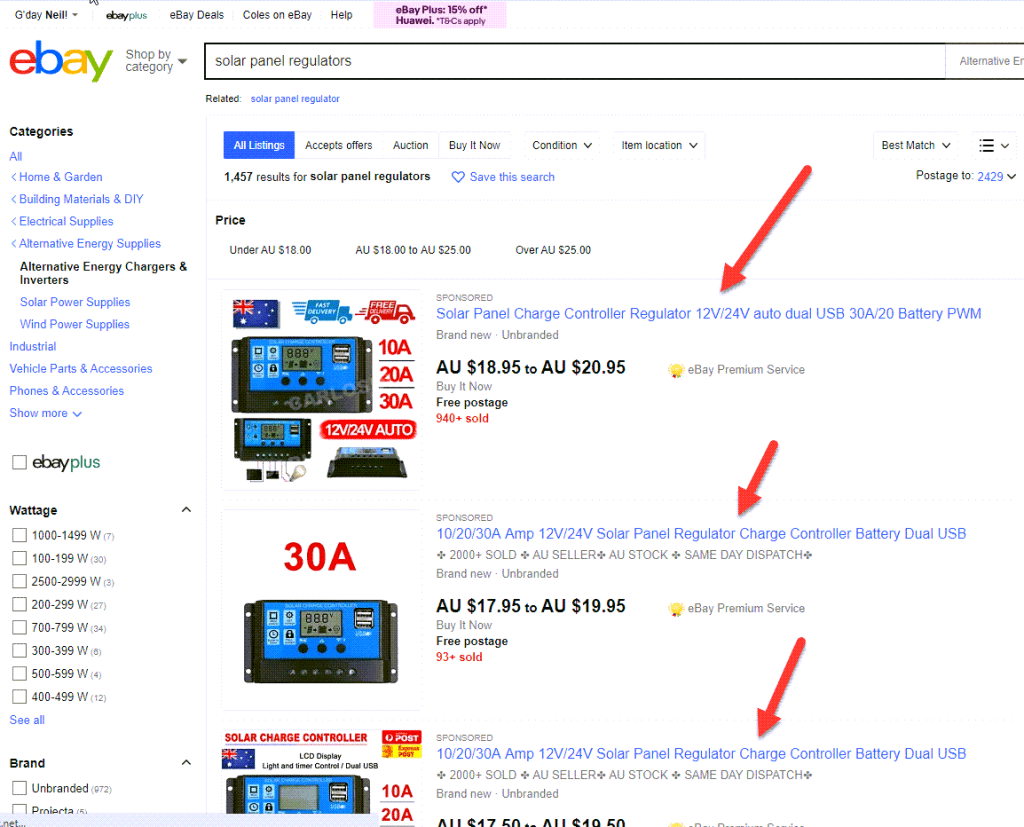Click the ebayplus logo in top bar
1024x827 pixels.
127,15
